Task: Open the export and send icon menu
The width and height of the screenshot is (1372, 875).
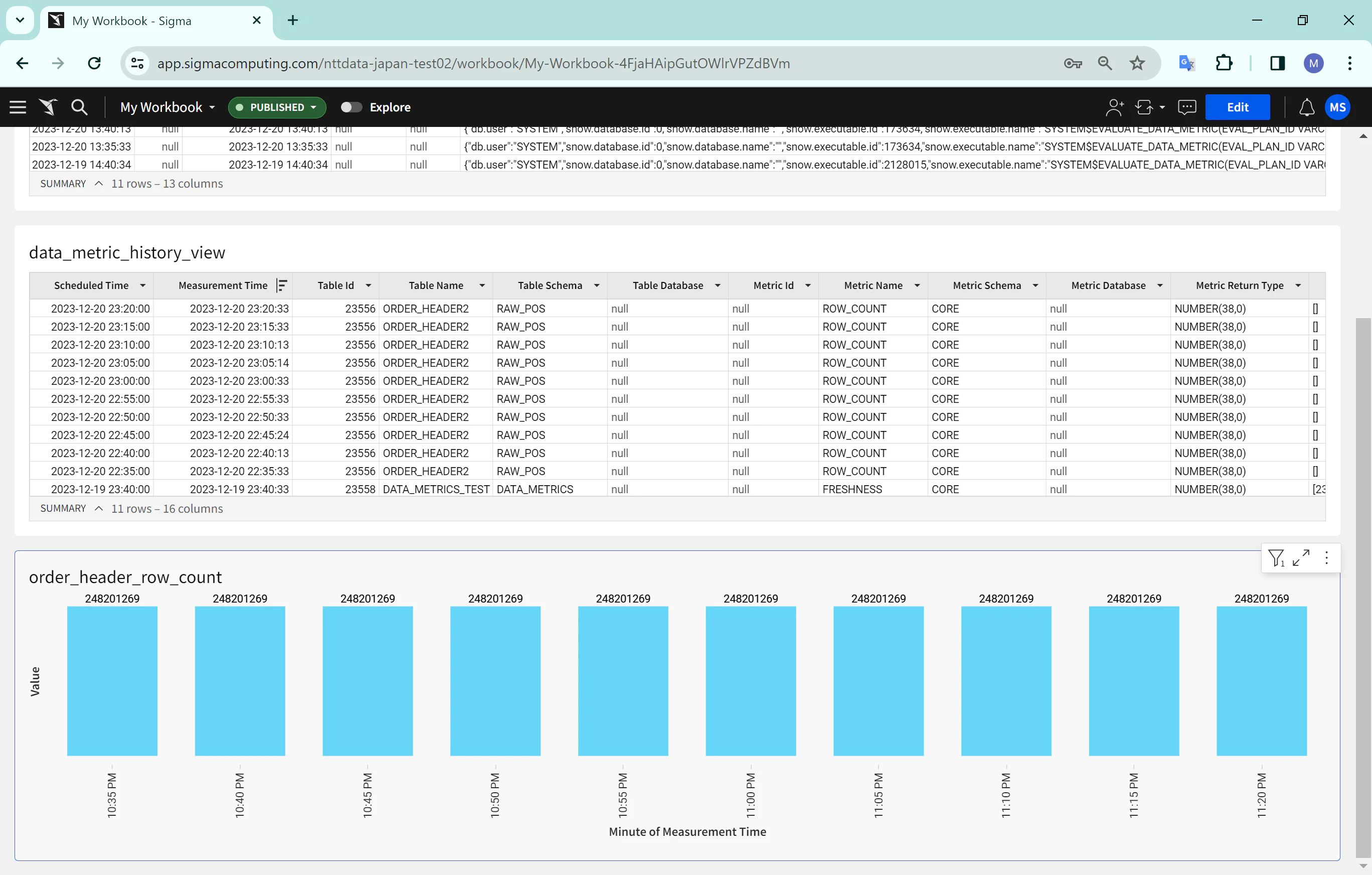Action: point(1149,107)
